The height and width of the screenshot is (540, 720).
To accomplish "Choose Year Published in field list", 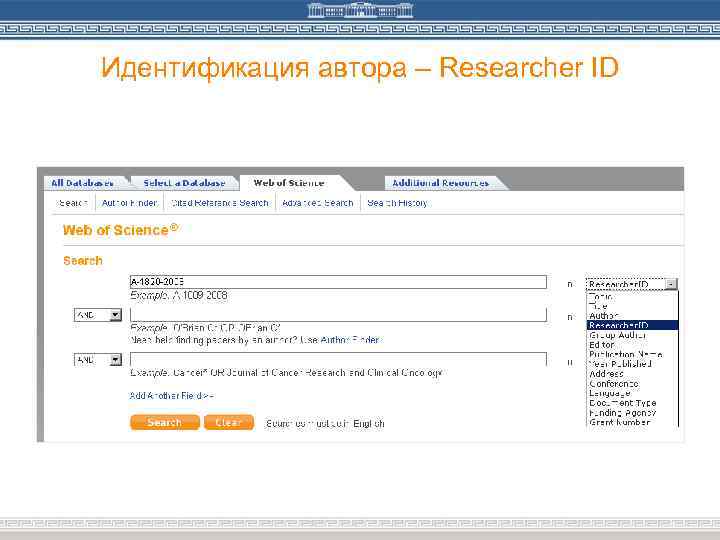I will pyautogui.click(x=620, y=364).
